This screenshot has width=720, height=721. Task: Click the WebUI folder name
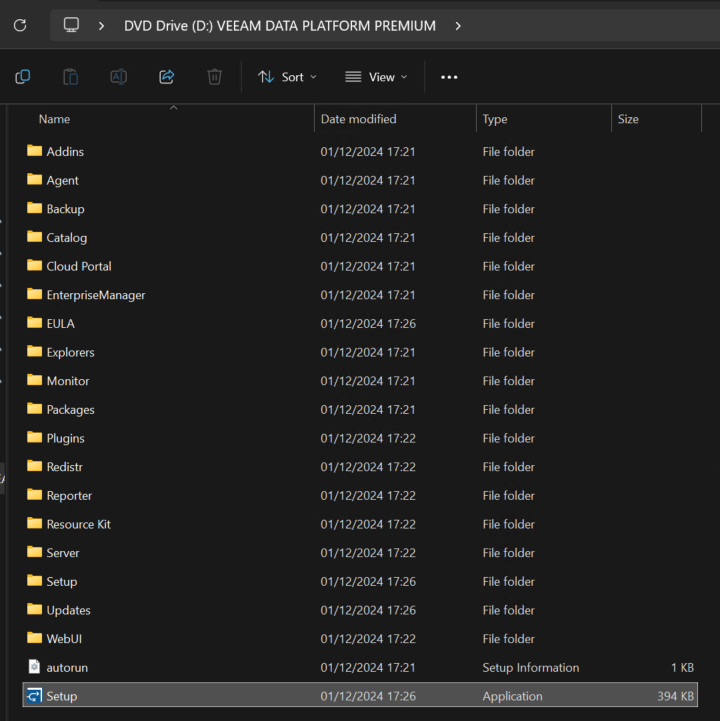(64, 638)
